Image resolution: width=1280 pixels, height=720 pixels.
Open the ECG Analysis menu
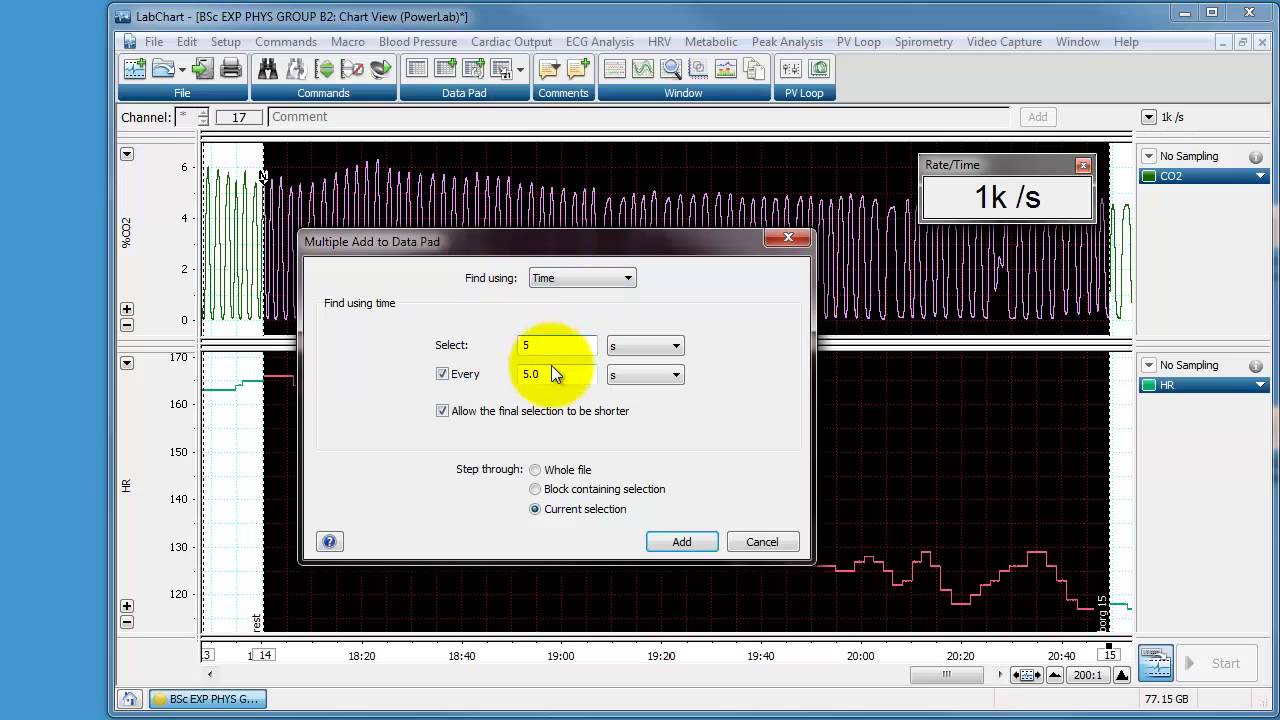(x=600, y=42)
